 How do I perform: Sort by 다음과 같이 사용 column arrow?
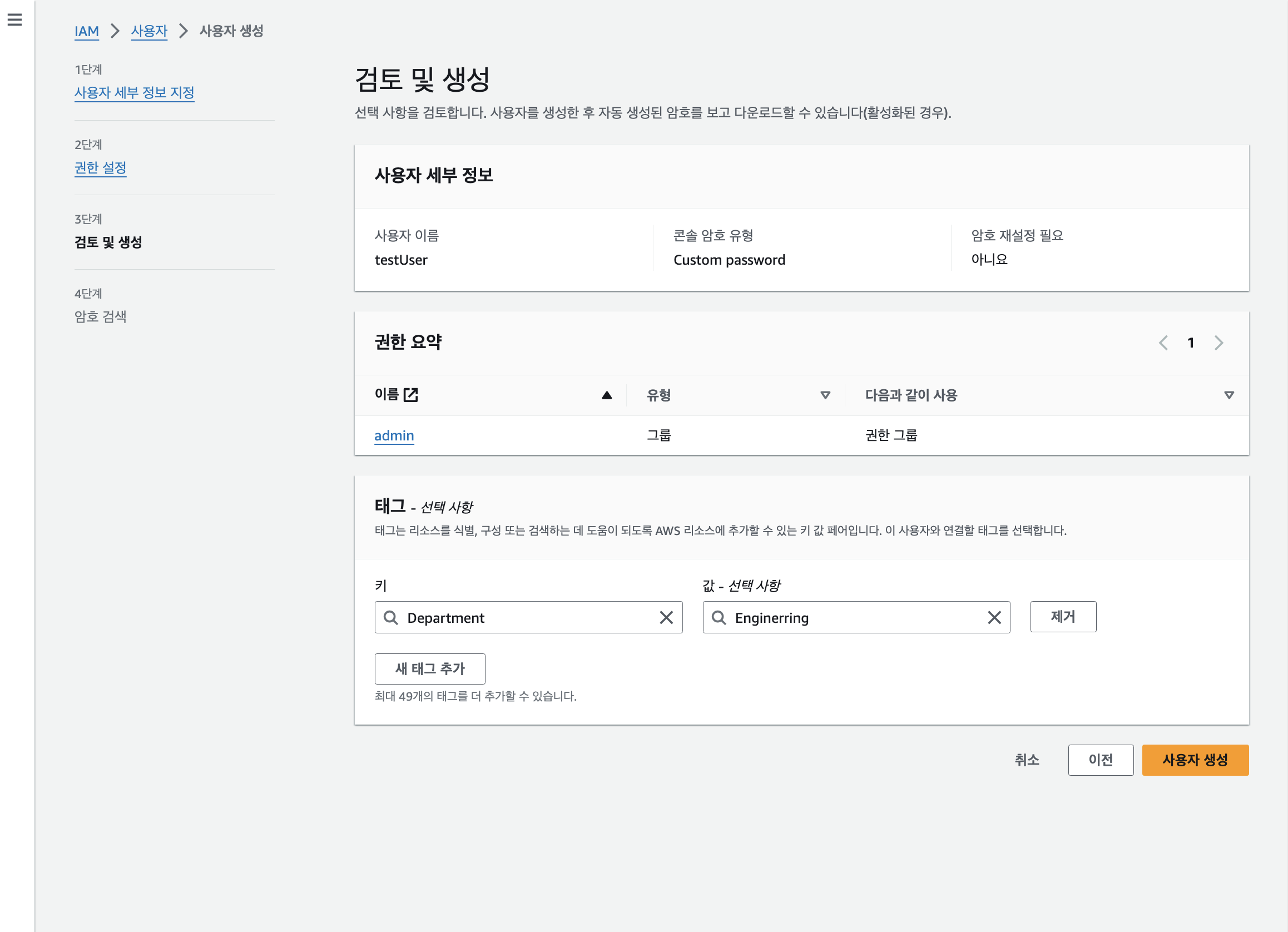(1229, 395)
